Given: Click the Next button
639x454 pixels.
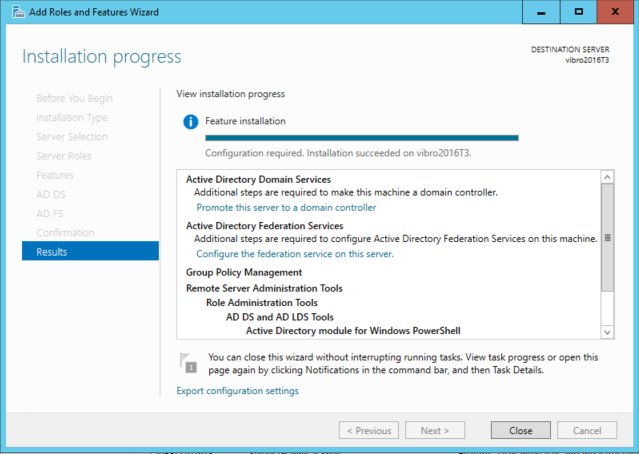Looking at the screenshot, I should coord(435,430).
